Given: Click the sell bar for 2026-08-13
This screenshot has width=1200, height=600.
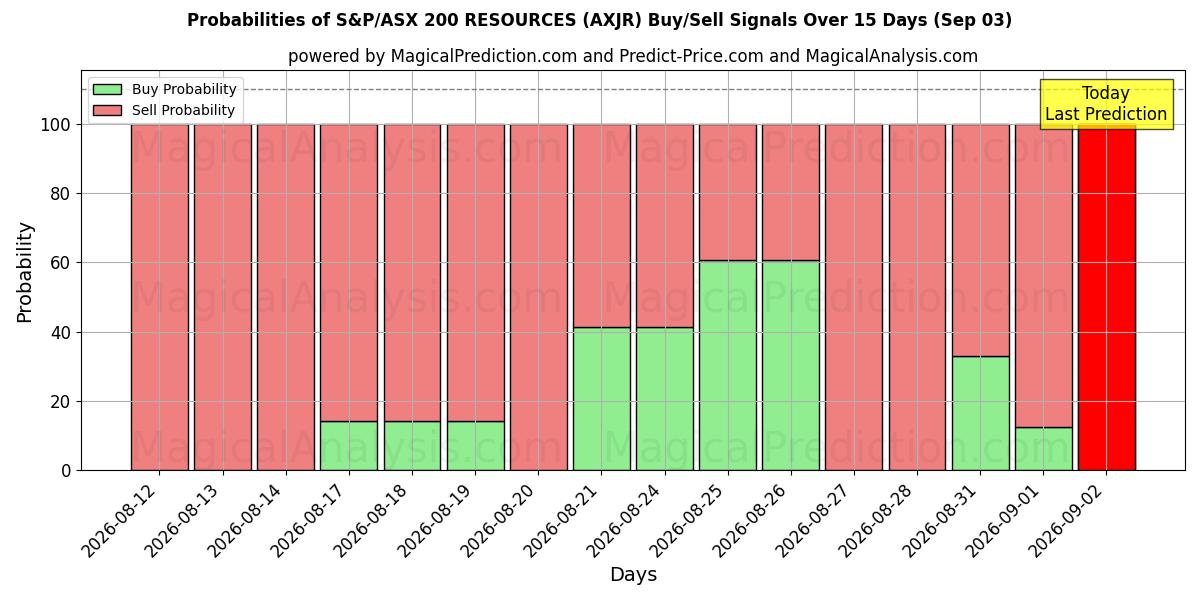Looking at the screenshot, I should 223,297.
